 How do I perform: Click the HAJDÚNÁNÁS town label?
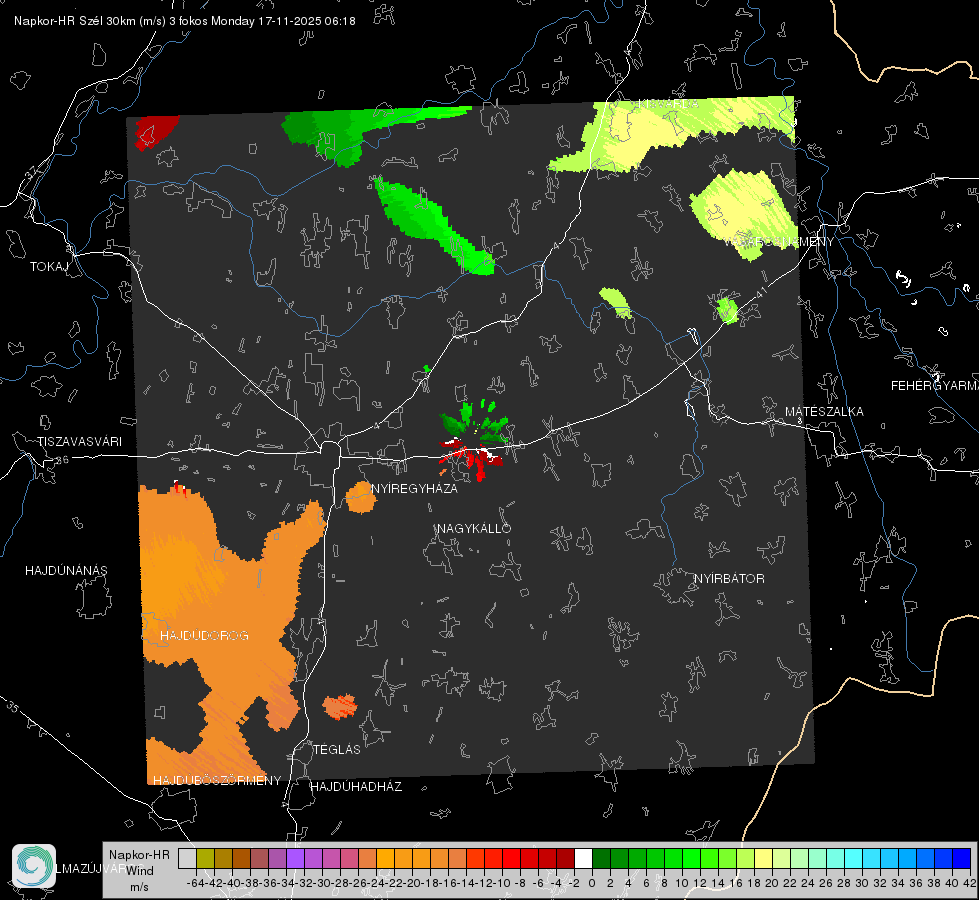(x=66, y=570)
